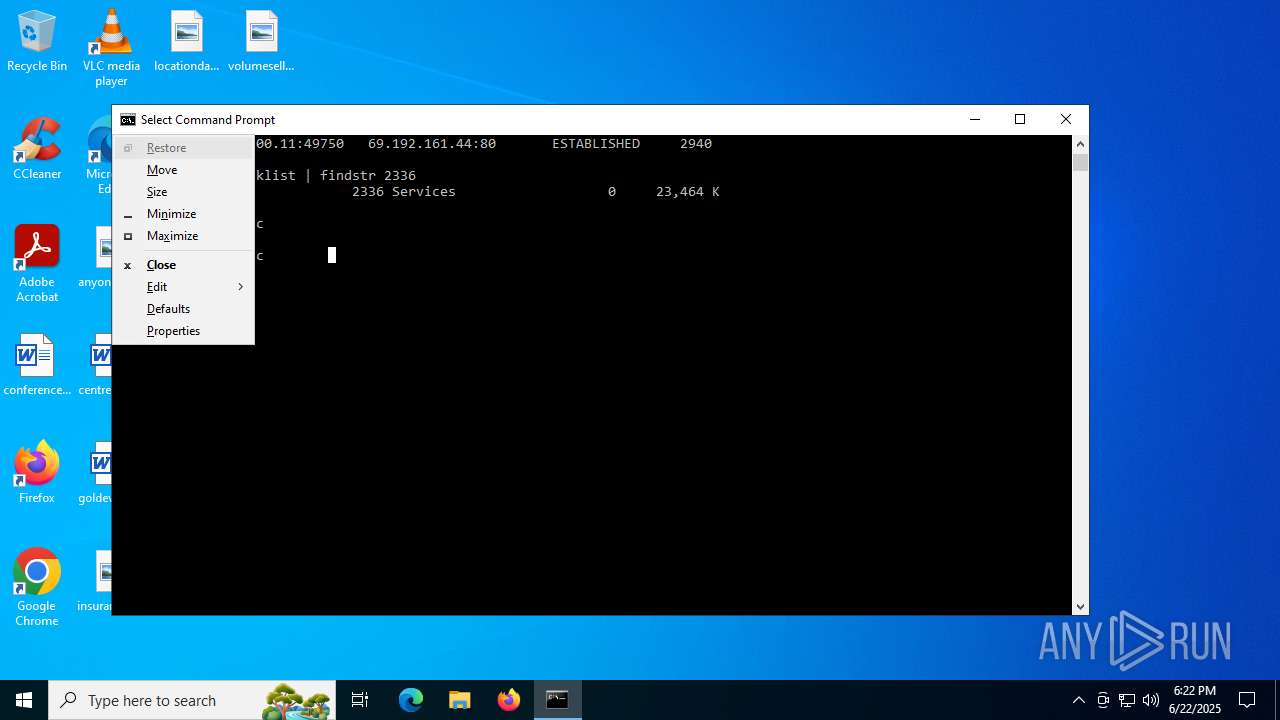Launch Firefox from the desktop
This screenshot has width=1280, height=720.
[x=37, y=473]
